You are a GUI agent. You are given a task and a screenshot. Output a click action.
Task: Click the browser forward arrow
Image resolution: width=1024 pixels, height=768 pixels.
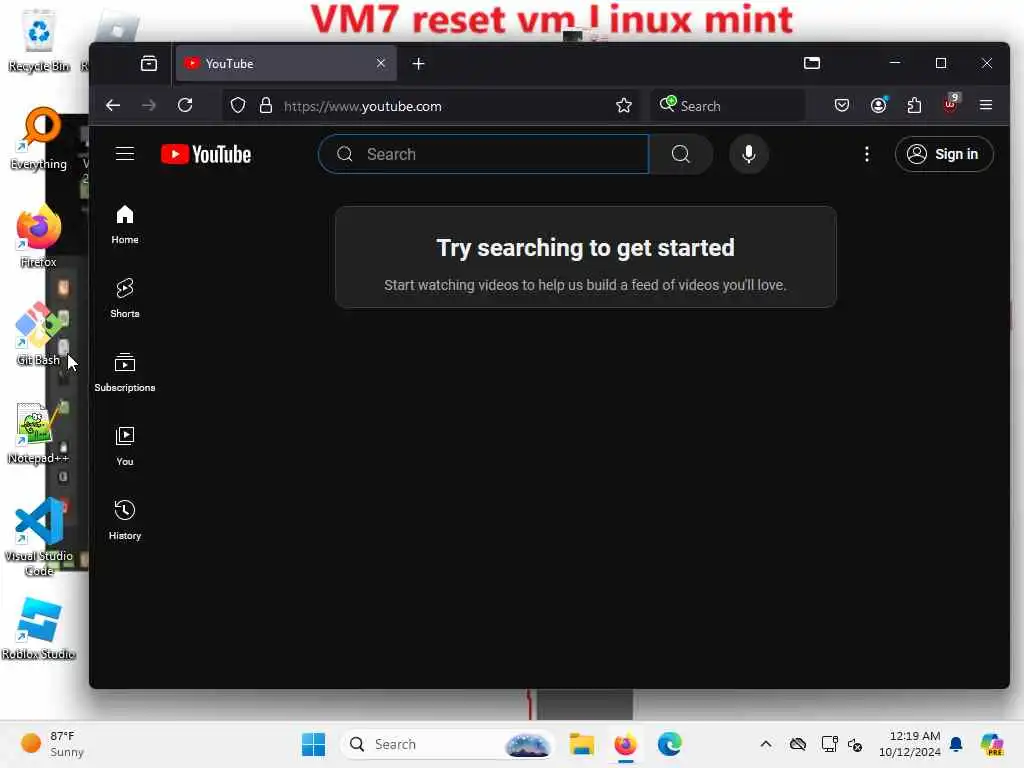pos(149,105)
